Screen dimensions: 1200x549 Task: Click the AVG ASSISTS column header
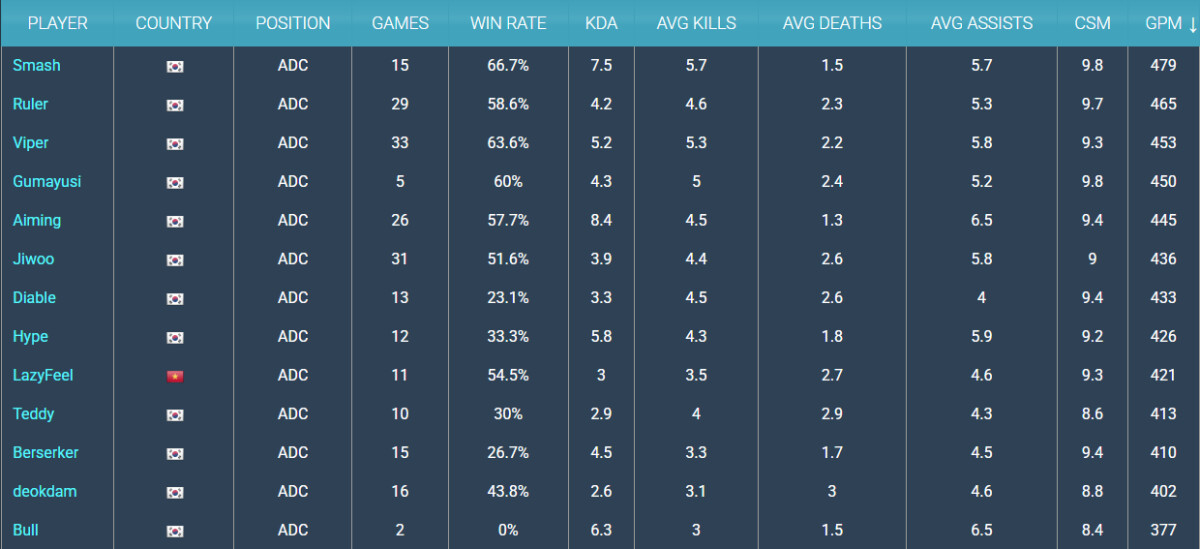click(981, 23)
